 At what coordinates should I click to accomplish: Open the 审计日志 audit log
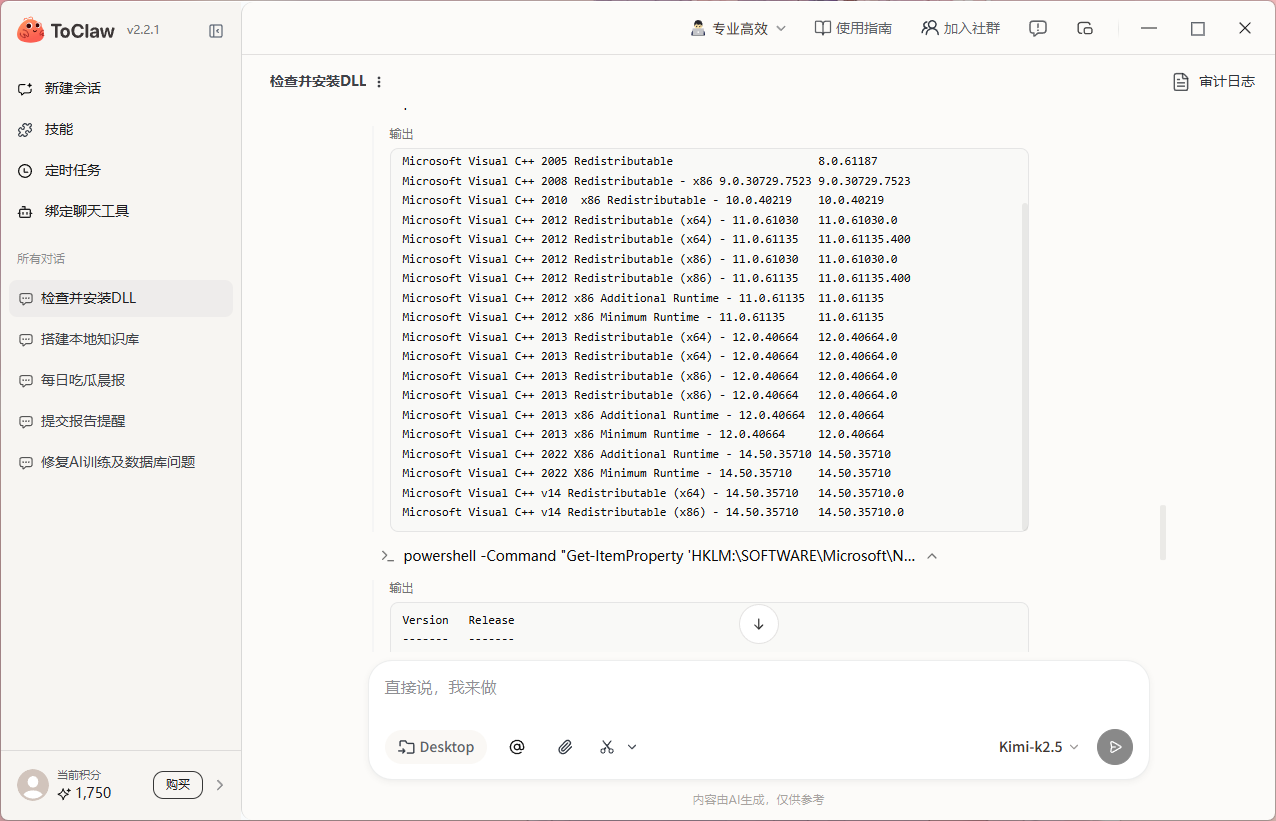1214,81
